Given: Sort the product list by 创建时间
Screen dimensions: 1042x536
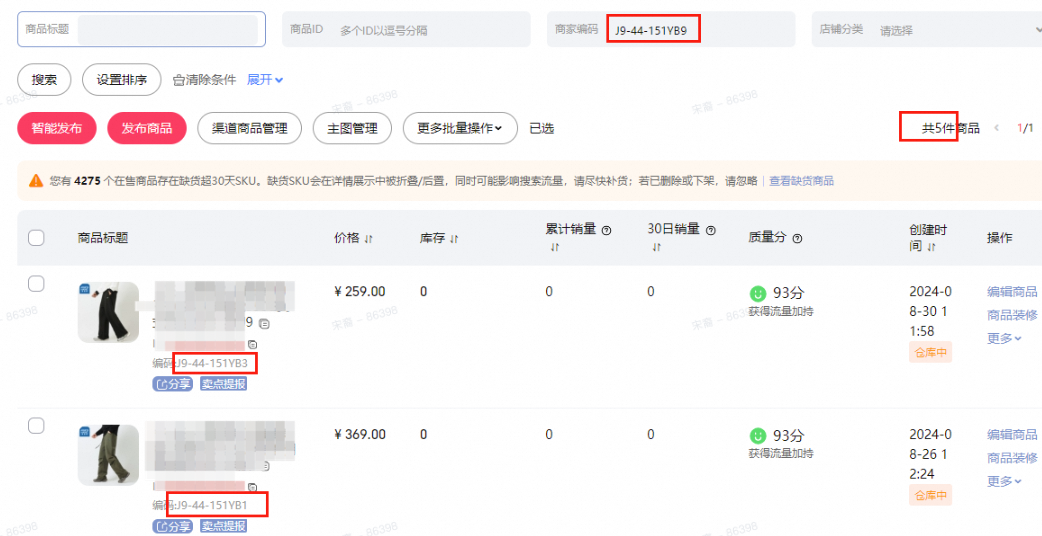Looking at the screenshot, I should [x=930, y=247].
